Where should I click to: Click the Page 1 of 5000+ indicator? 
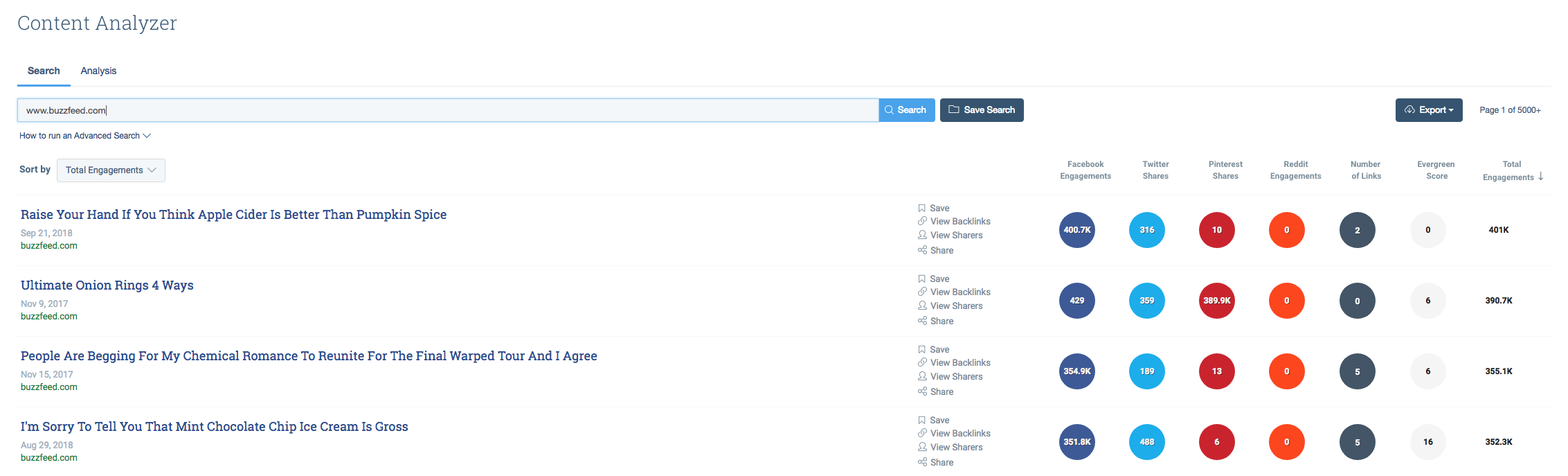(1510, 110)
